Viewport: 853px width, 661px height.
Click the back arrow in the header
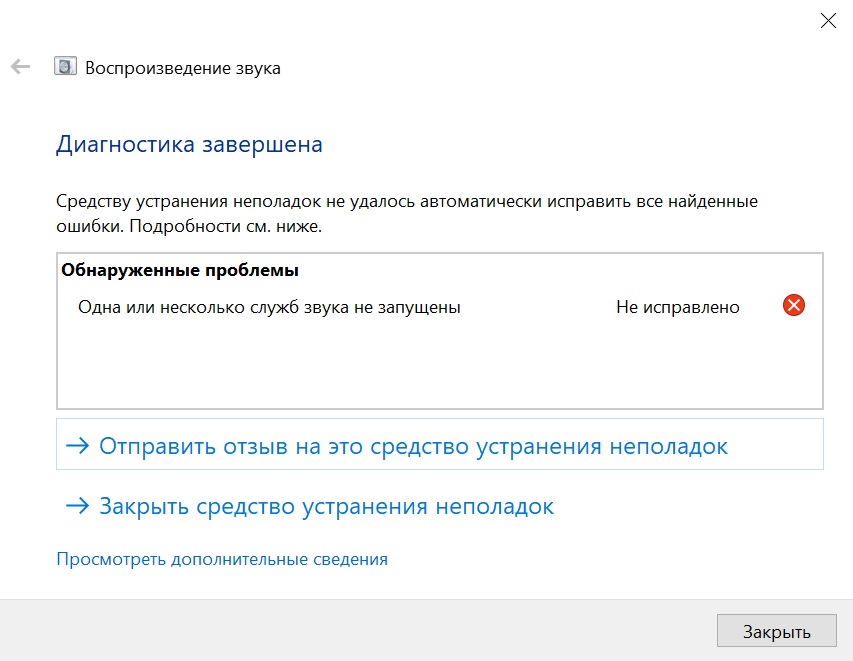[19, 67]
